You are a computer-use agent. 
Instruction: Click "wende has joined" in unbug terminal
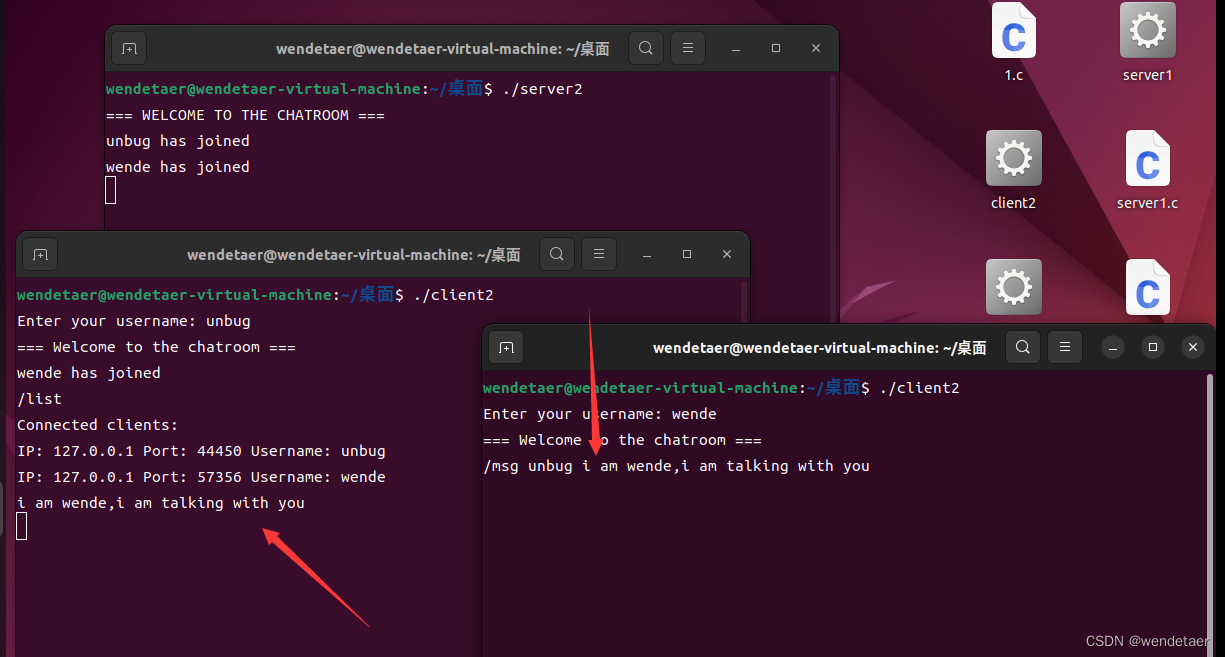point(89,373)
